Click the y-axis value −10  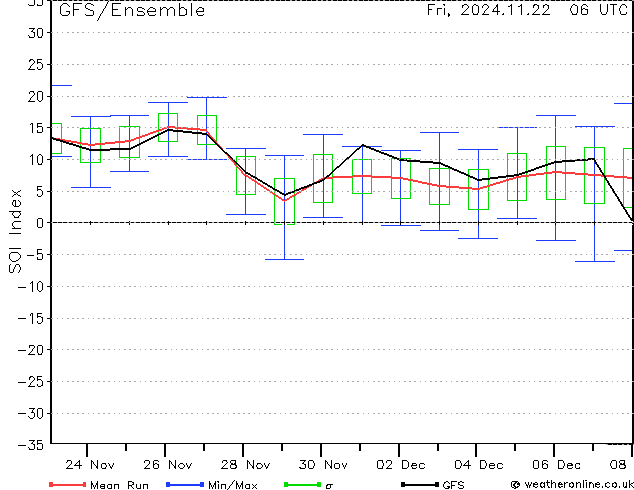[x=31, y=287]
